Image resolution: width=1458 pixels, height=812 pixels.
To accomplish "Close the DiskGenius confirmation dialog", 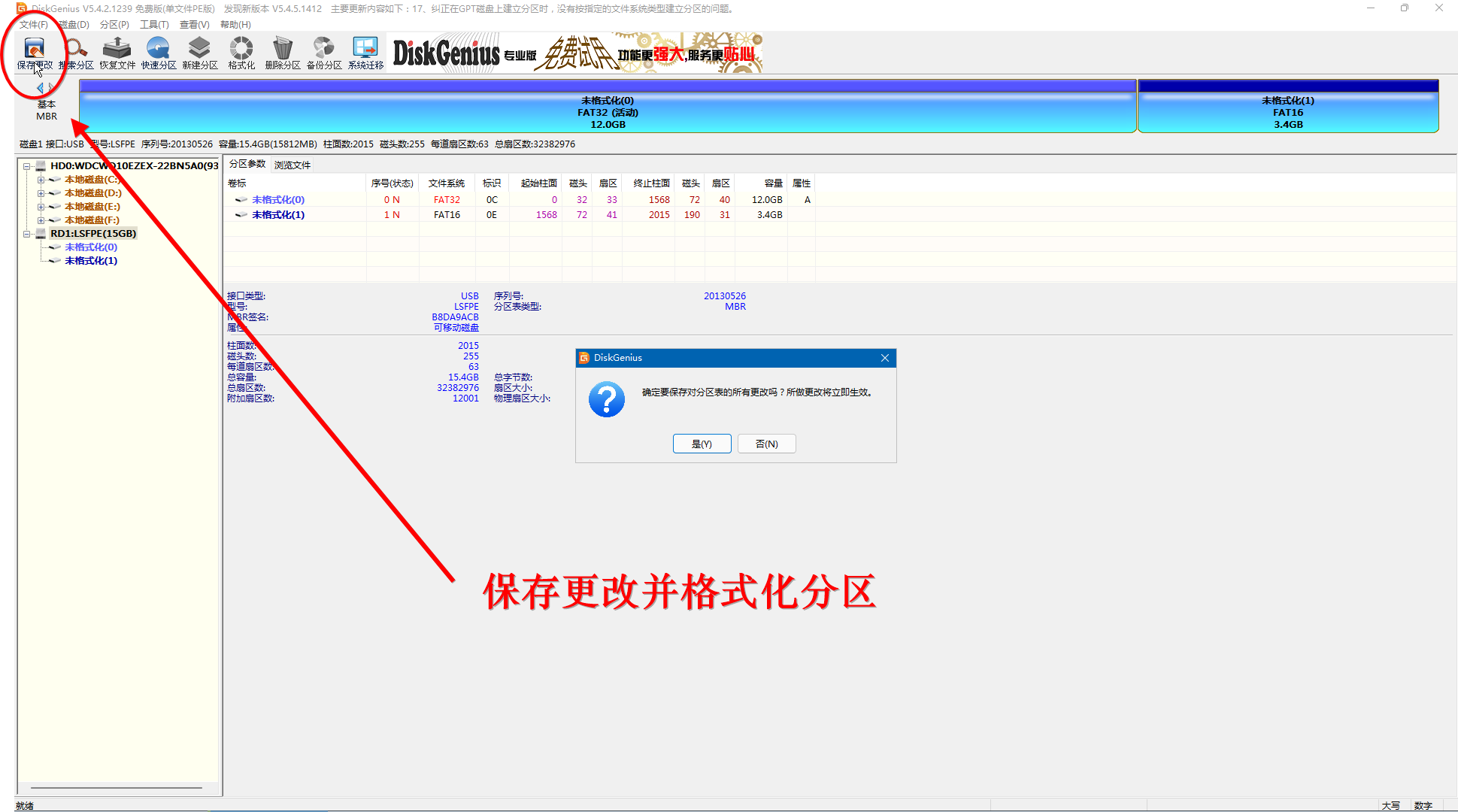I will point(885,358).
